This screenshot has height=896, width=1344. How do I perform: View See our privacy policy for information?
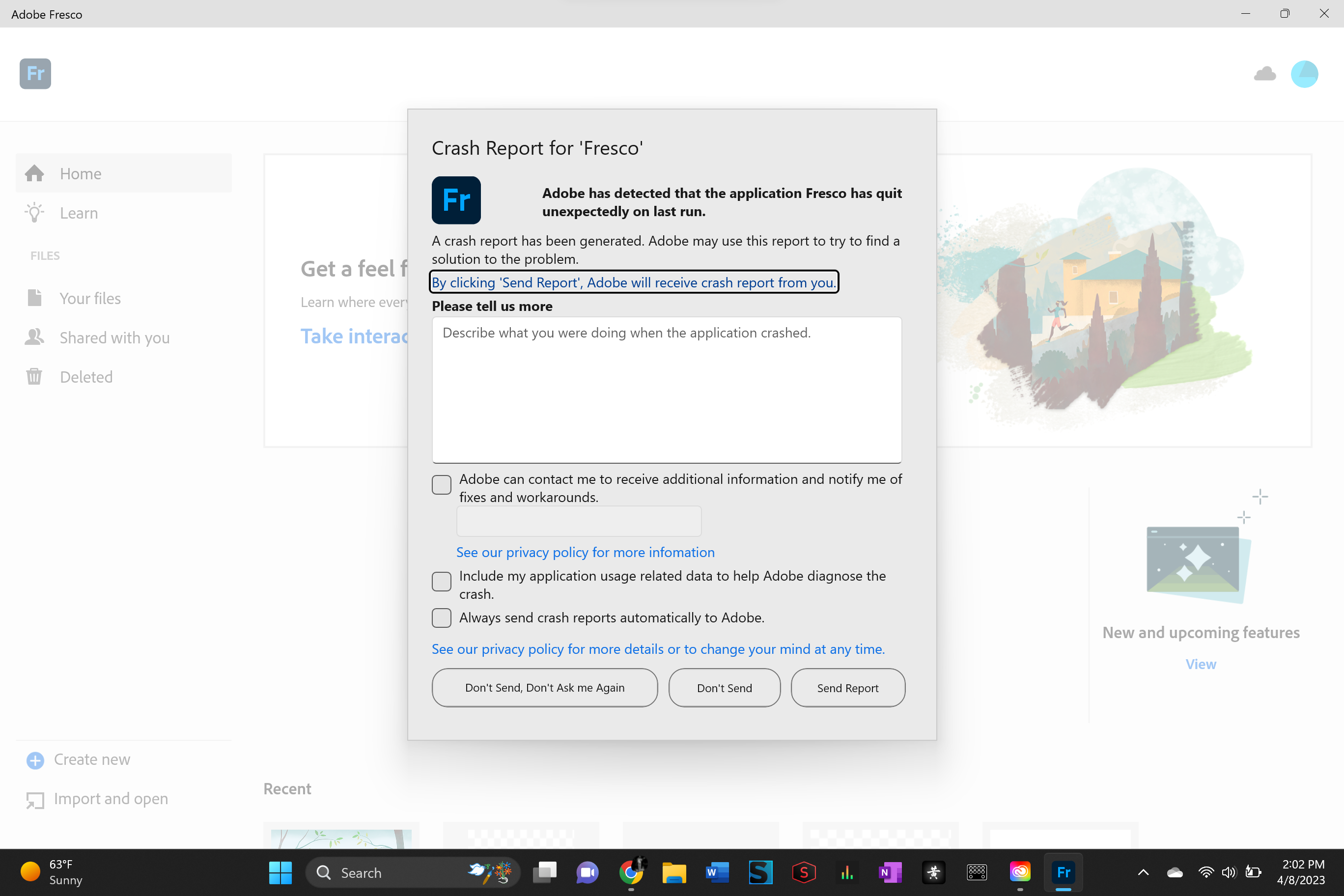click(x=585, y=552)
